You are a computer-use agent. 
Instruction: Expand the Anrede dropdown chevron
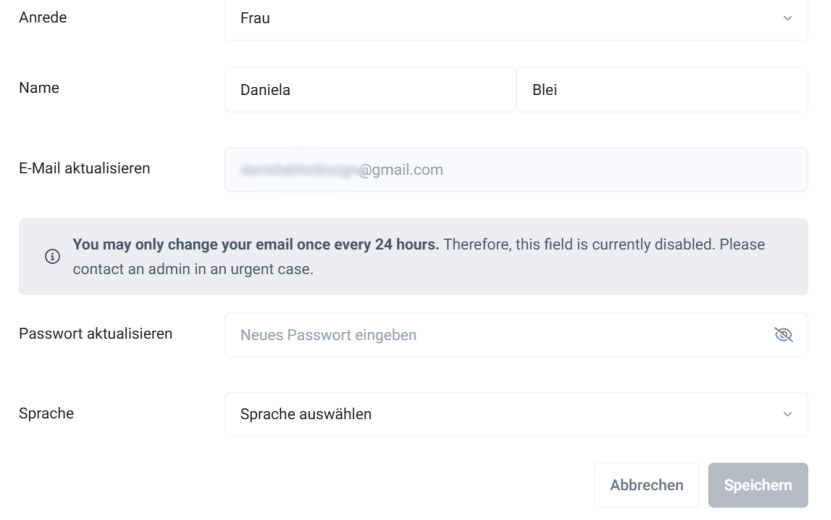tap(787, 19)
